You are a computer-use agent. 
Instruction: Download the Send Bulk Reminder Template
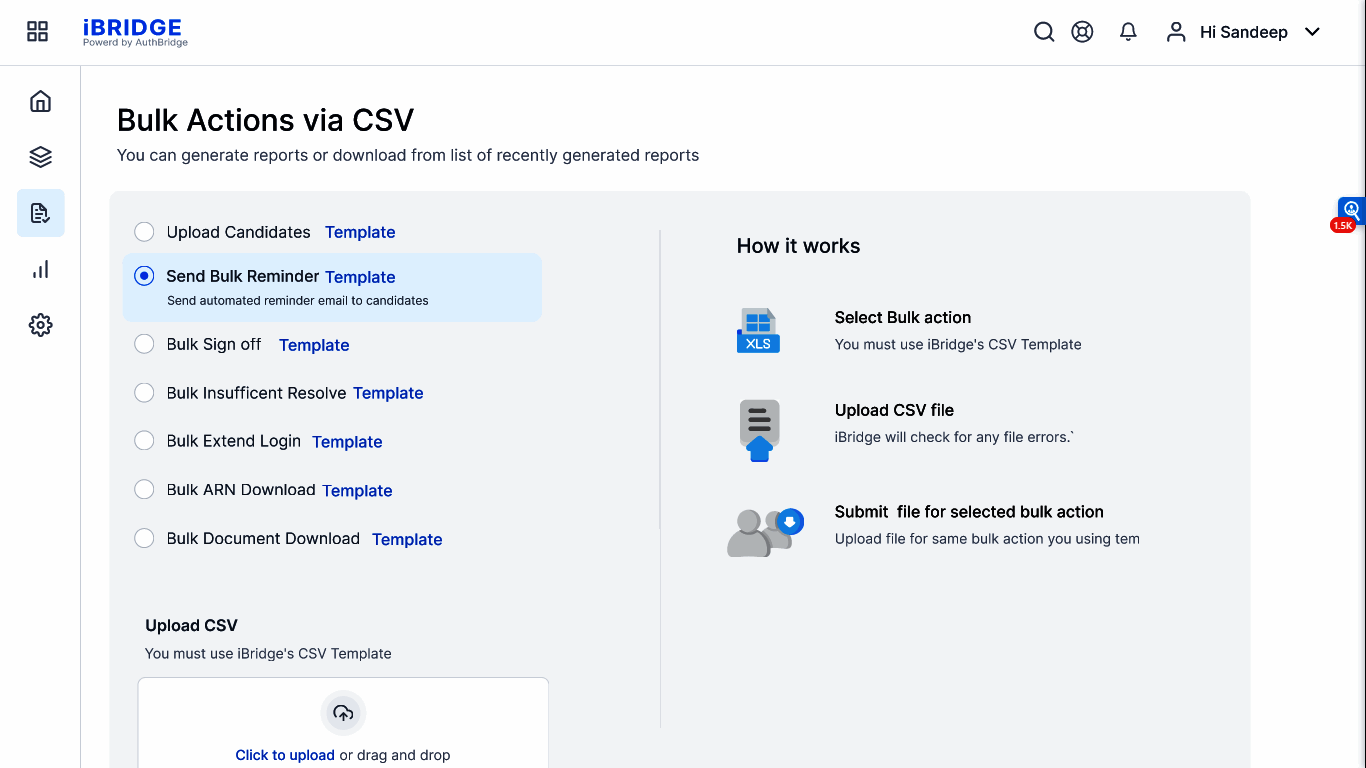[x=360, y=277]
